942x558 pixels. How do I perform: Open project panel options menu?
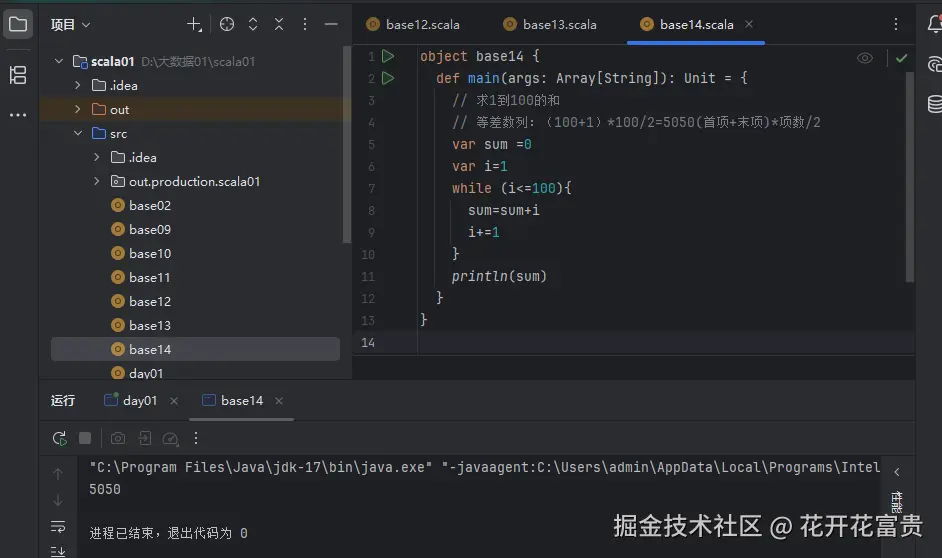pos(305,24)
